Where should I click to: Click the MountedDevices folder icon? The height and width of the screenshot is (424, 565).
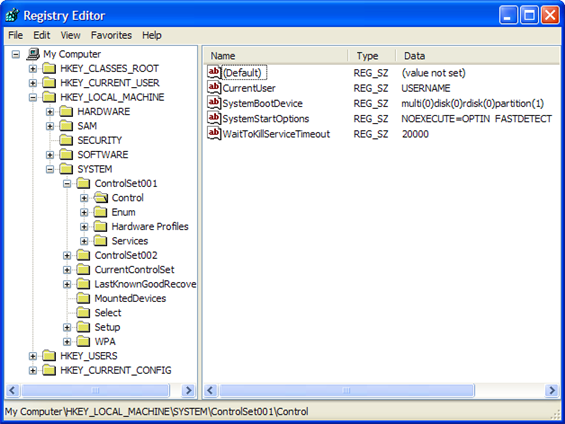83,298
